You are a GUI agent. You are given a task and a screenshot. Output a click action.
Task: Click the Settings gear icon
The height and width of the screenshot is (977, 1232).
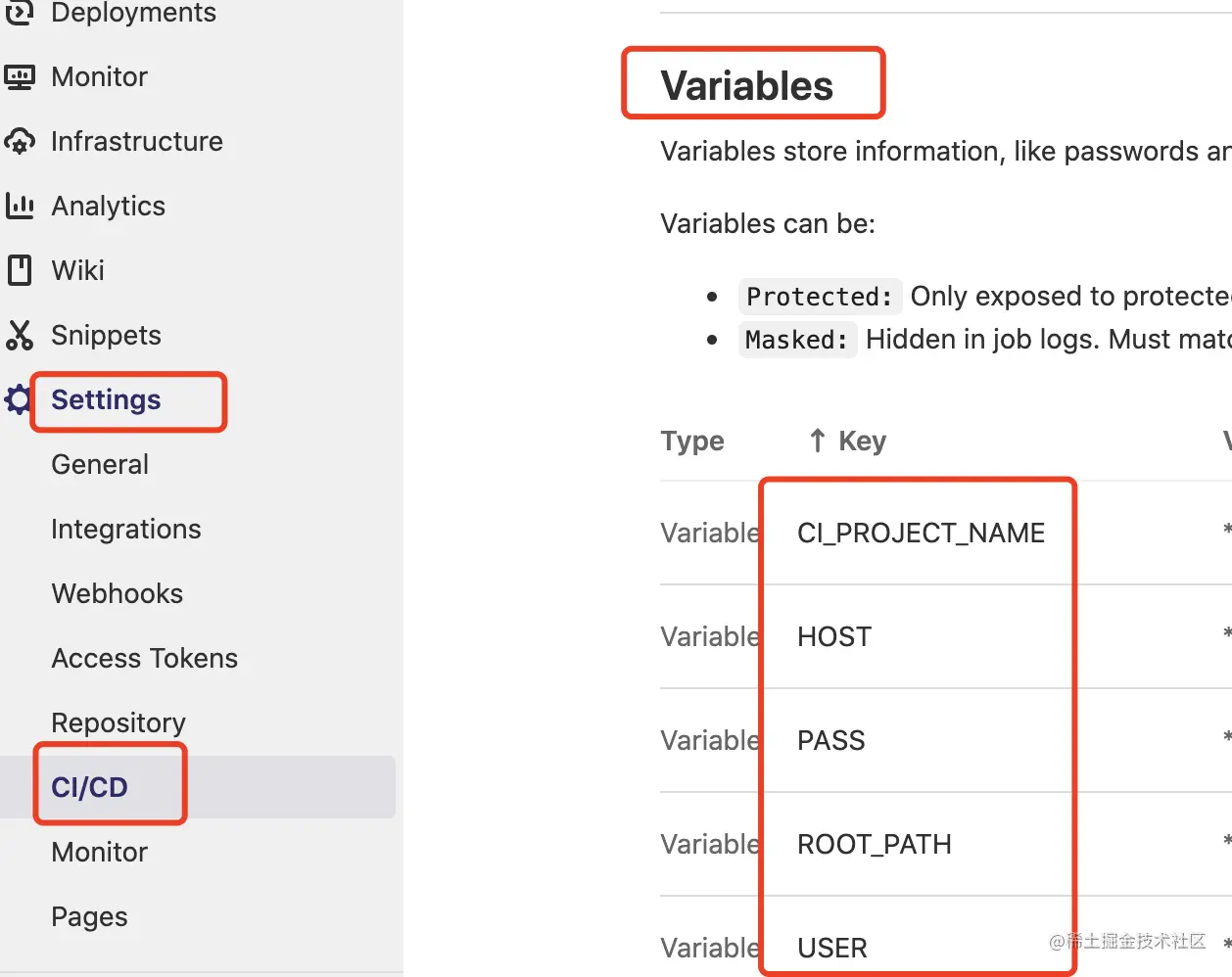[x=18, y=399]
